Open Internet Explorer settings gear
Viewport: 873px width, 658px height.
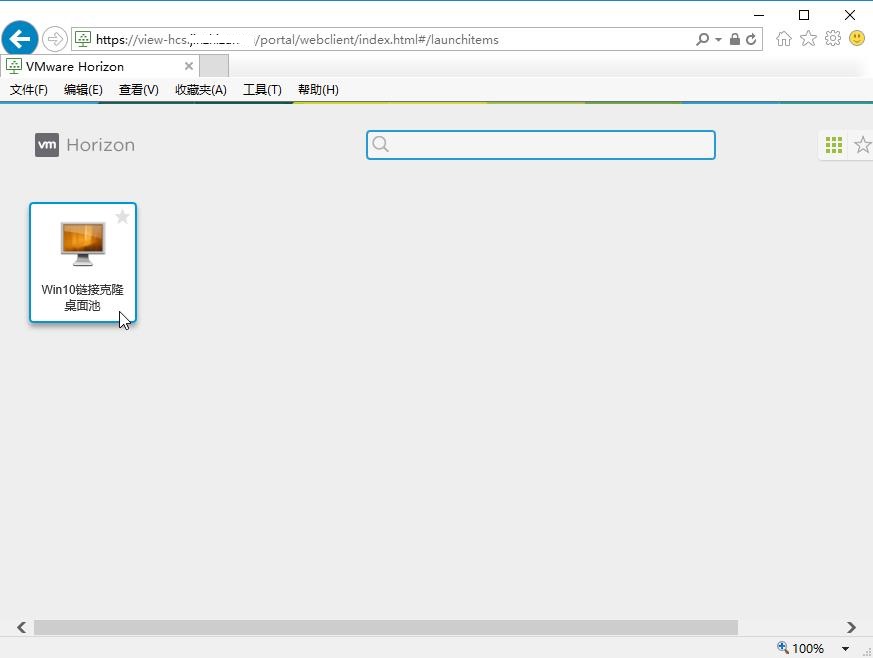[x=832, y=38]
